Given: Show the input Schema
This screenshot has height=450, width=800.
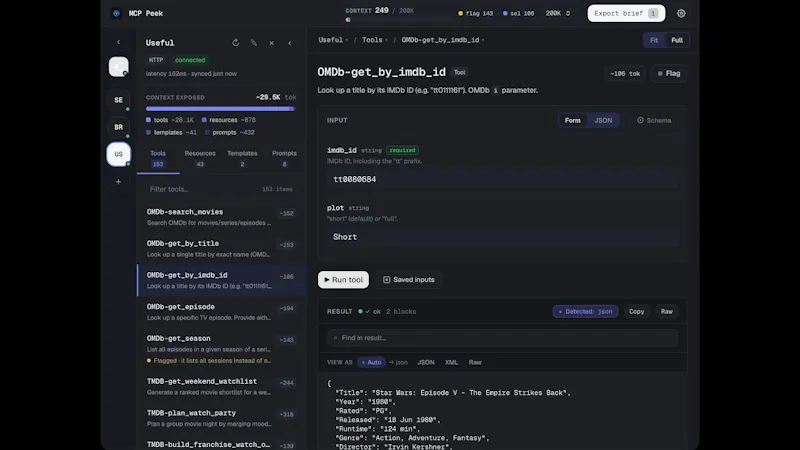Looking at the screenshot, I should [654, 120].
